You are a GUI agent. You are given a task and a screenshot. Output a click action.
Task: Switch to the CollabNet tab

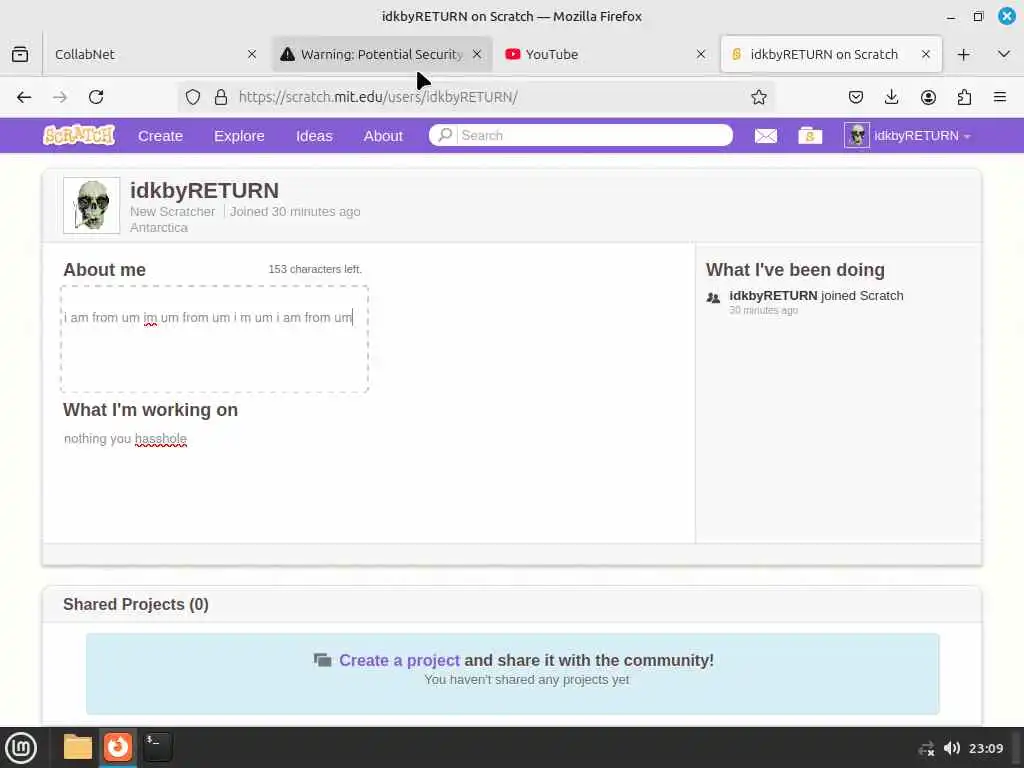pyautogui.click(x=152, y=54)
